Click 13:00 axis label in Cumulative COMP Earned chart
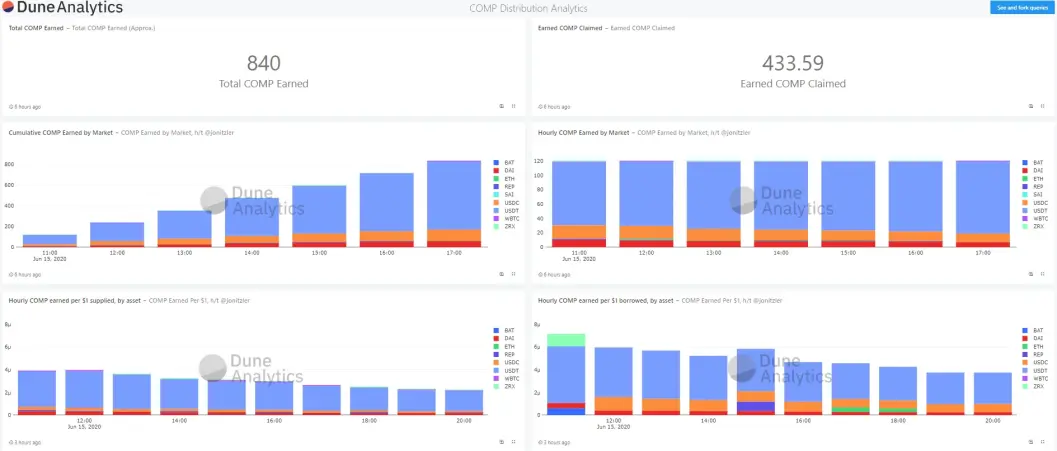1057x451 pixels. coord(185,253)
